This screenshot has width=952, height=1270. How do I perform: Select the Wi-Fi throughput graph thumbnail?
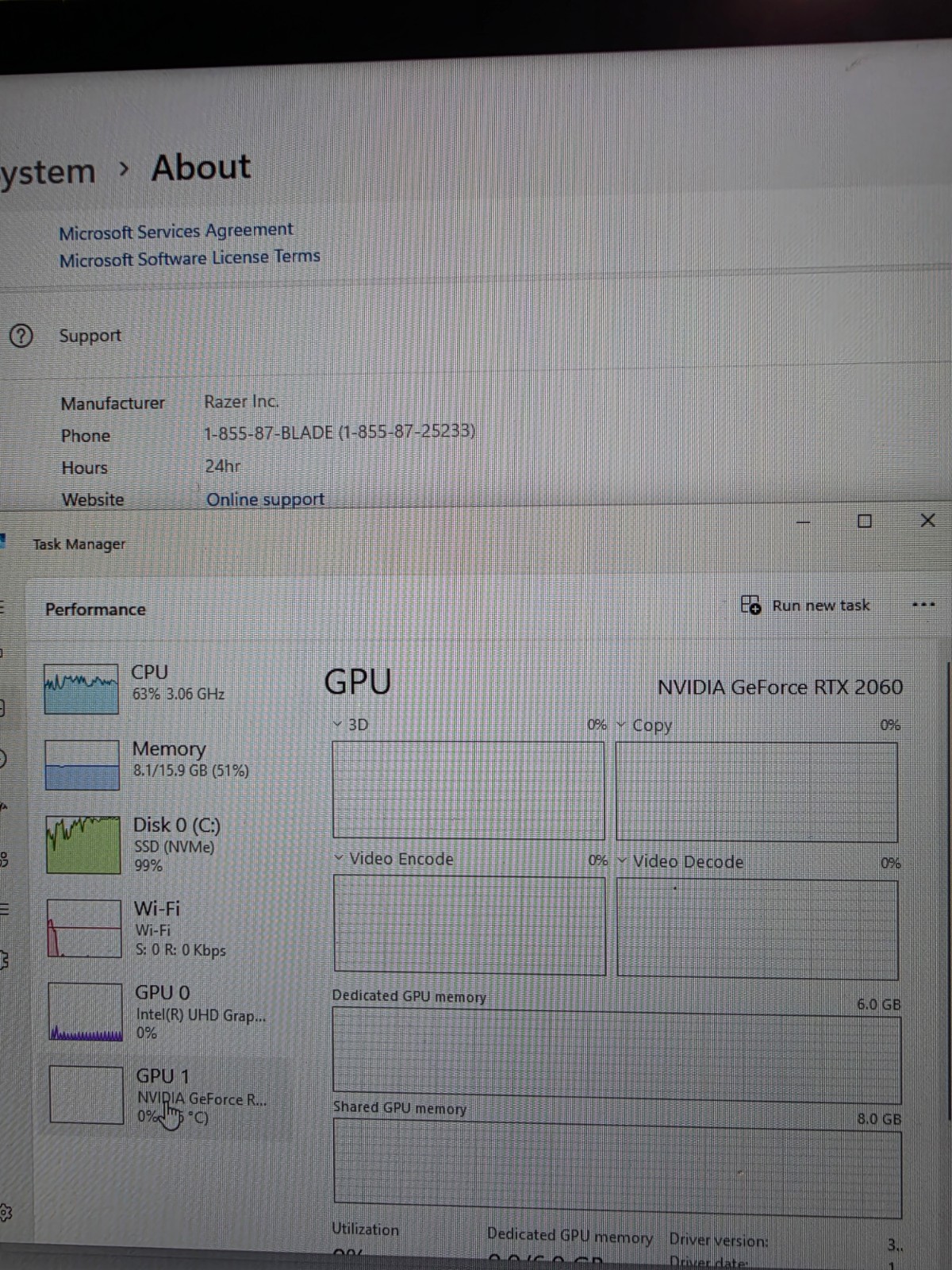point(84,928)
